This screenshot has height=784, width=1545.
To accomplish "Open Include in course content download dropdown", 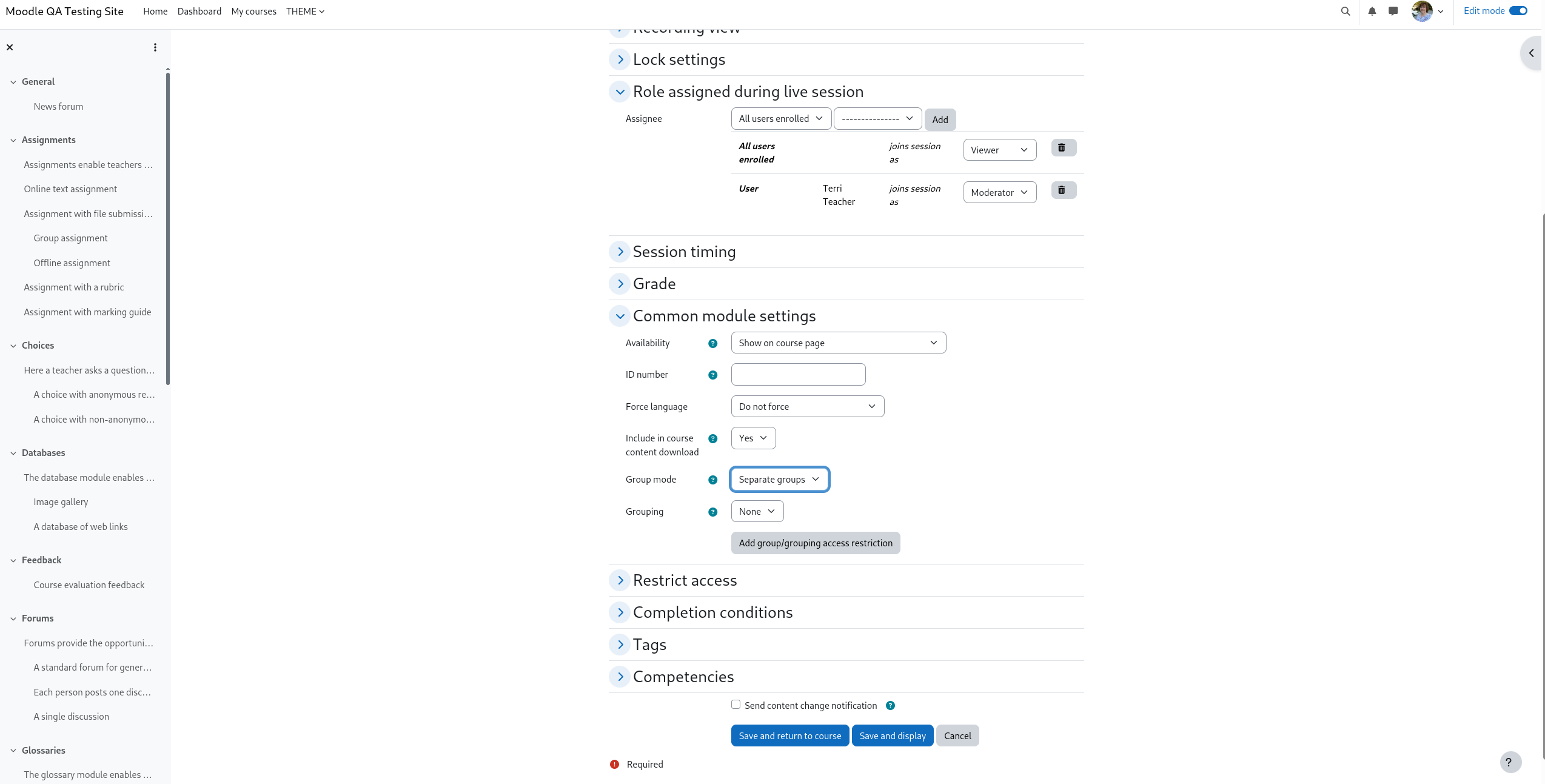I will click(x=753, y=438).
